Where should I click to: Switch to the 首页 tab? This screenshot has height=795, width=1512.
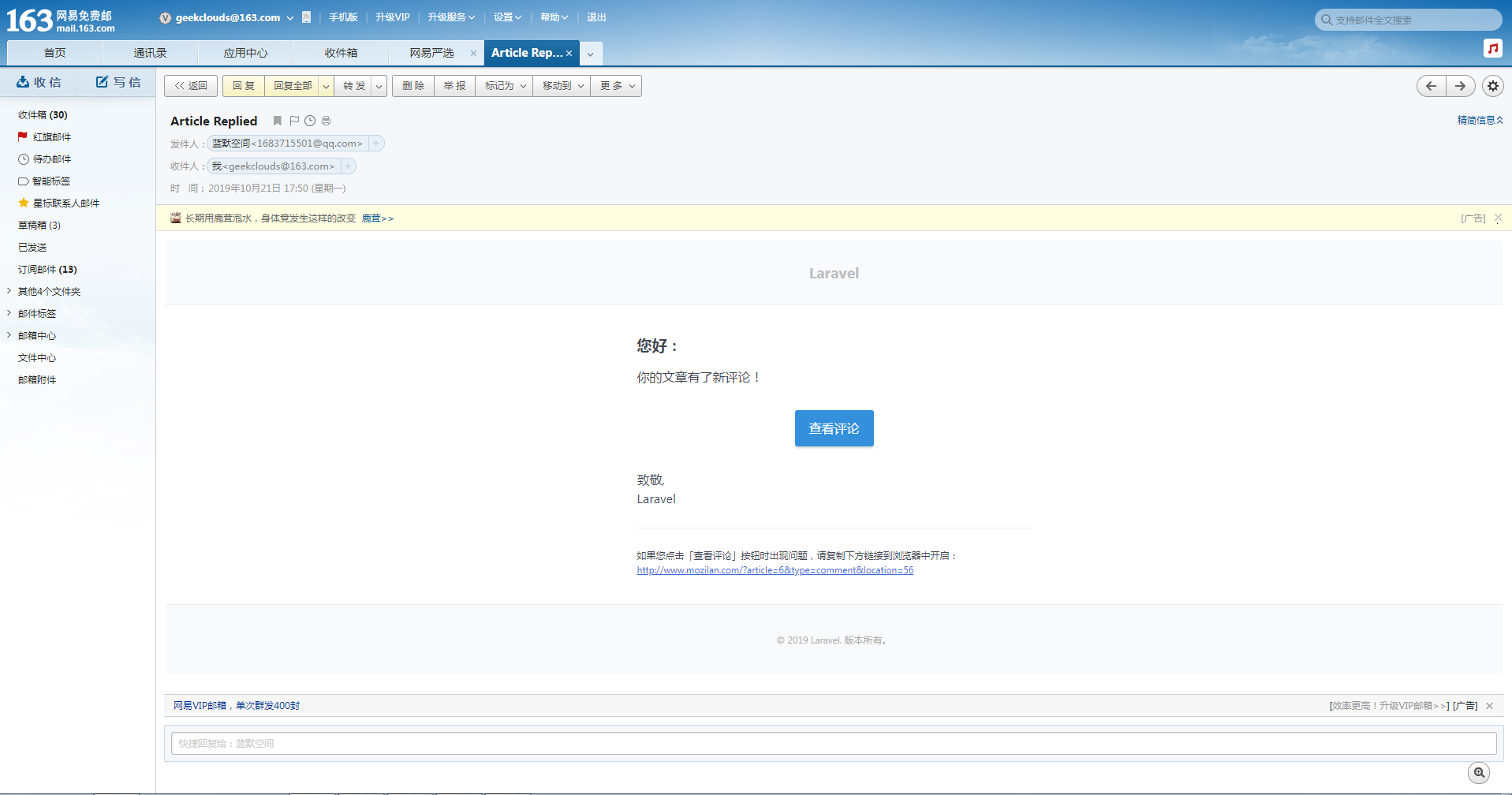tap(54, 53)
